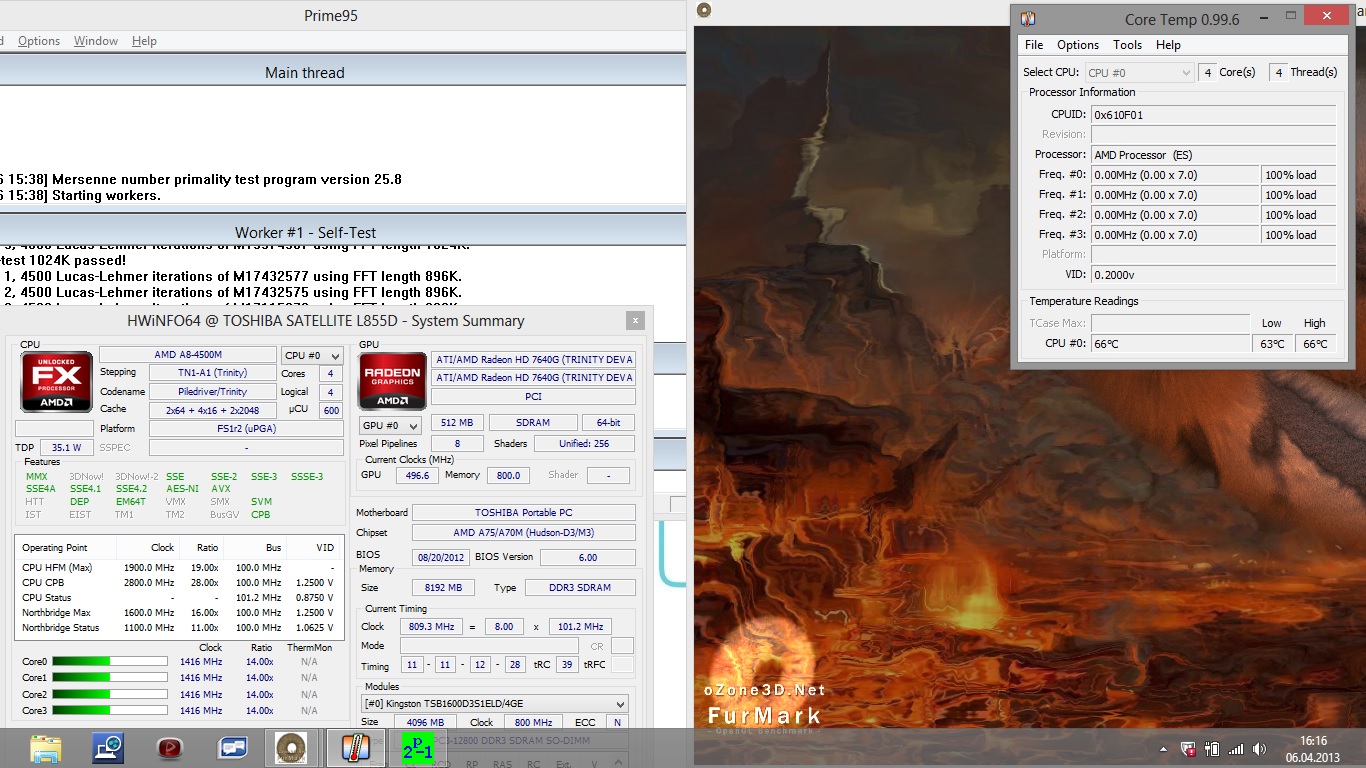Click the Core1 usage bar in HWiNFO

[110, 678]
